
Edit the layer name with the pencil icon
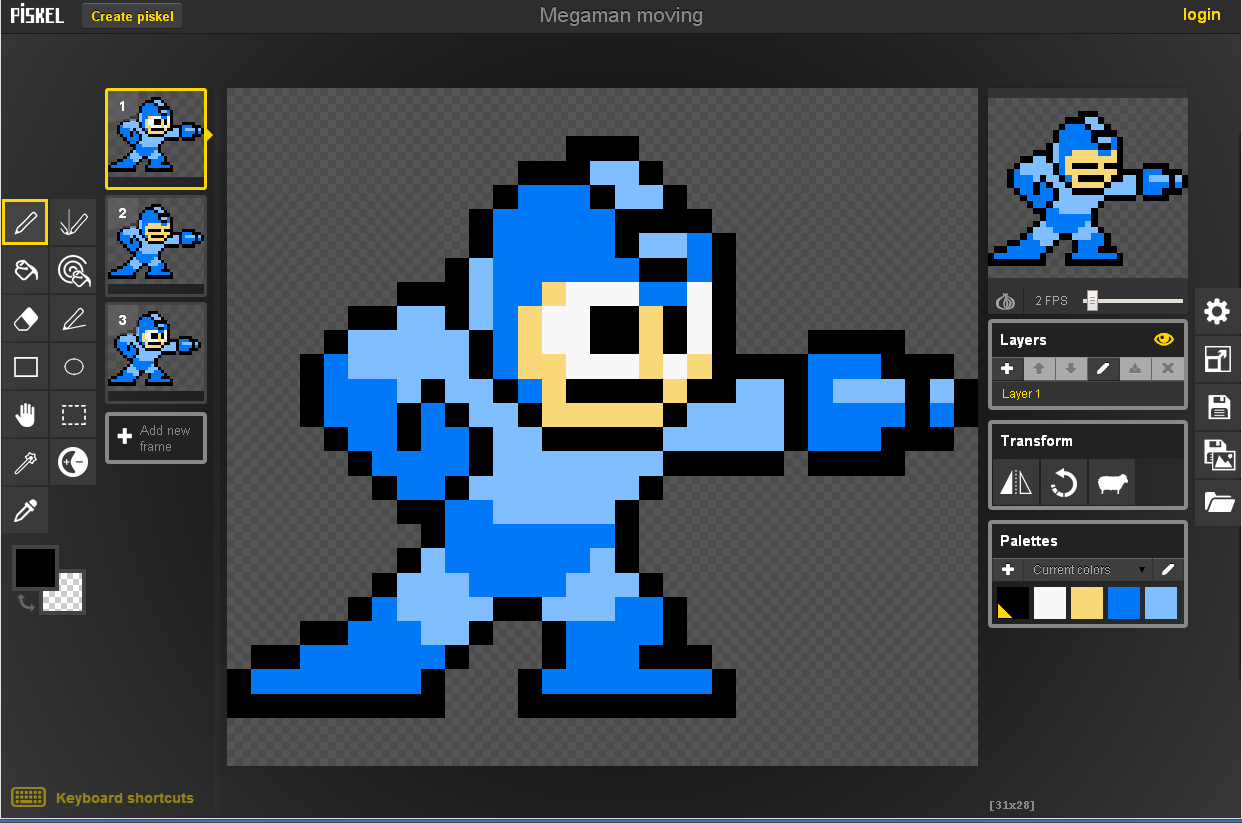(1103, 369)
